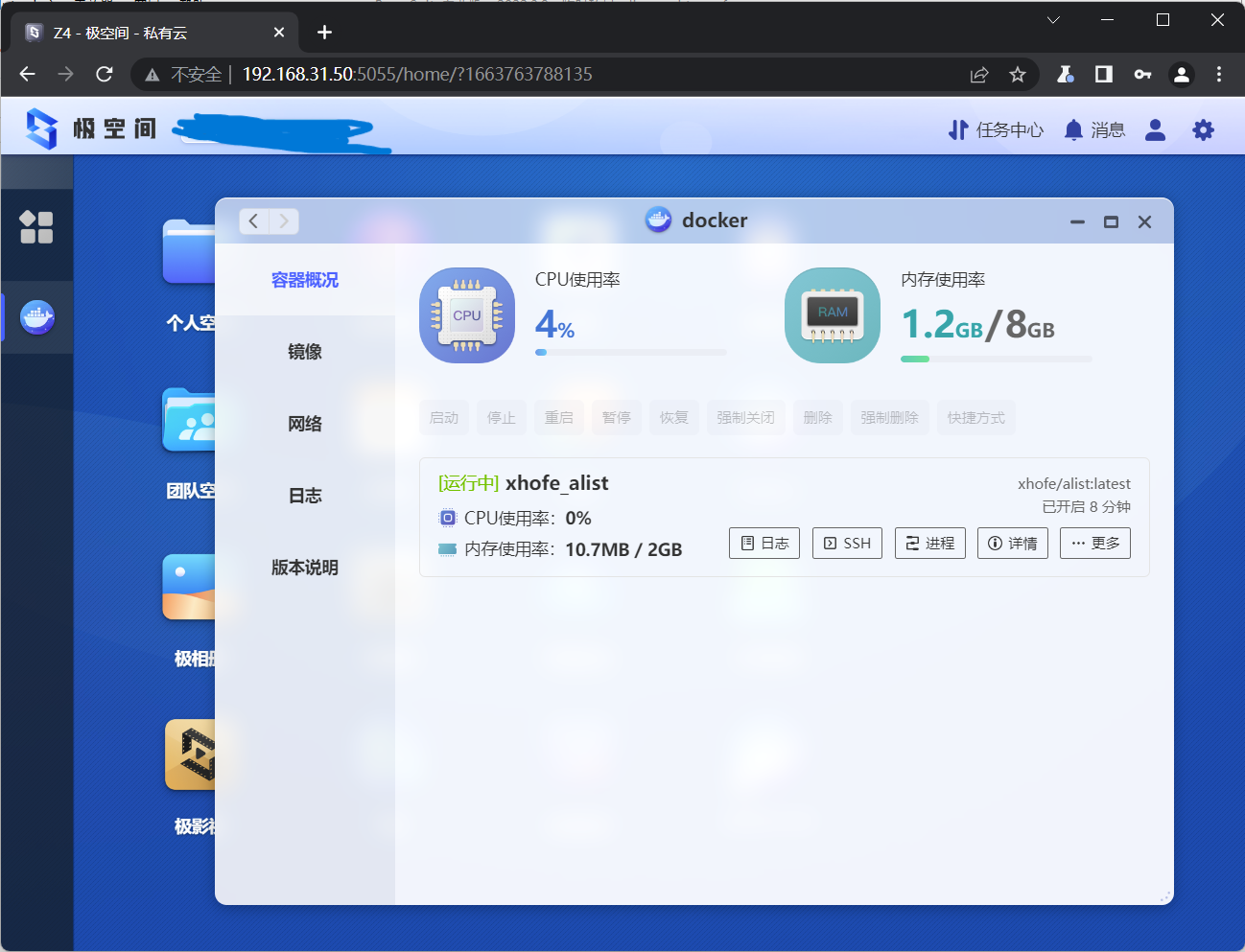
Task: Select 网络 tab
Action: (305, 424)
